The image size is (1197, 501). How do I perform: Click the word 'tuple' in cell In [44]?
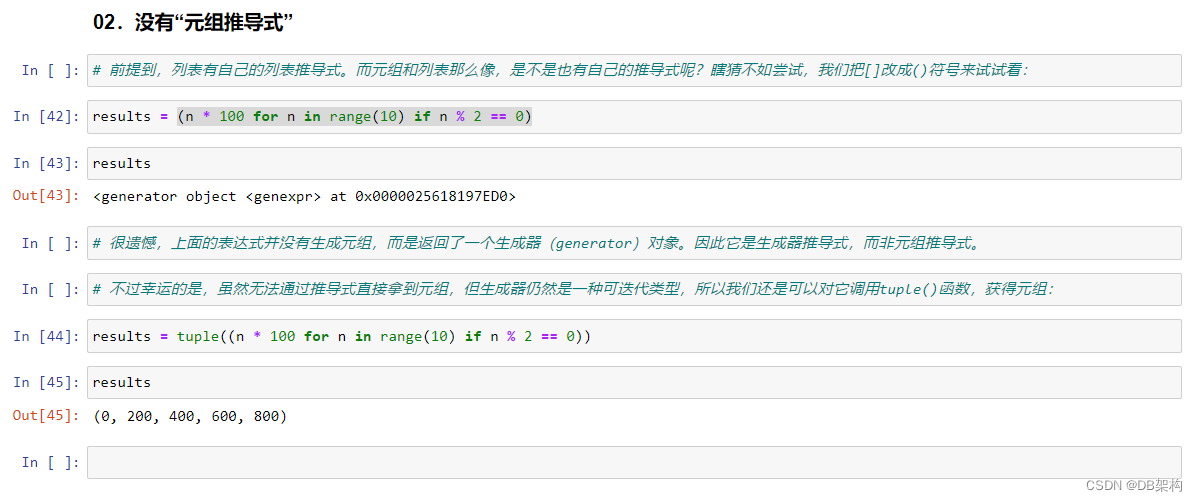coord(198,336)
